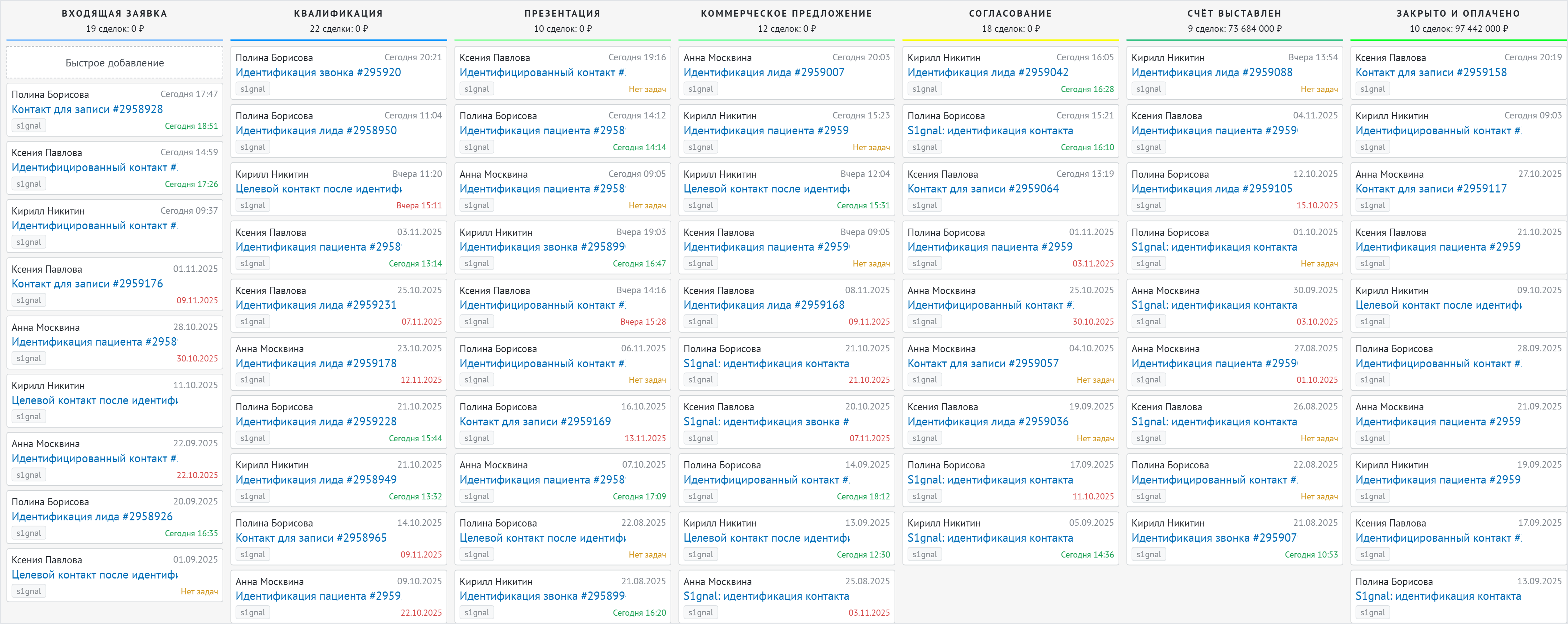Screen dimensions: 1568x624
Task: Open deal Идентификация лида #2959105
Action: (1211, 189)
